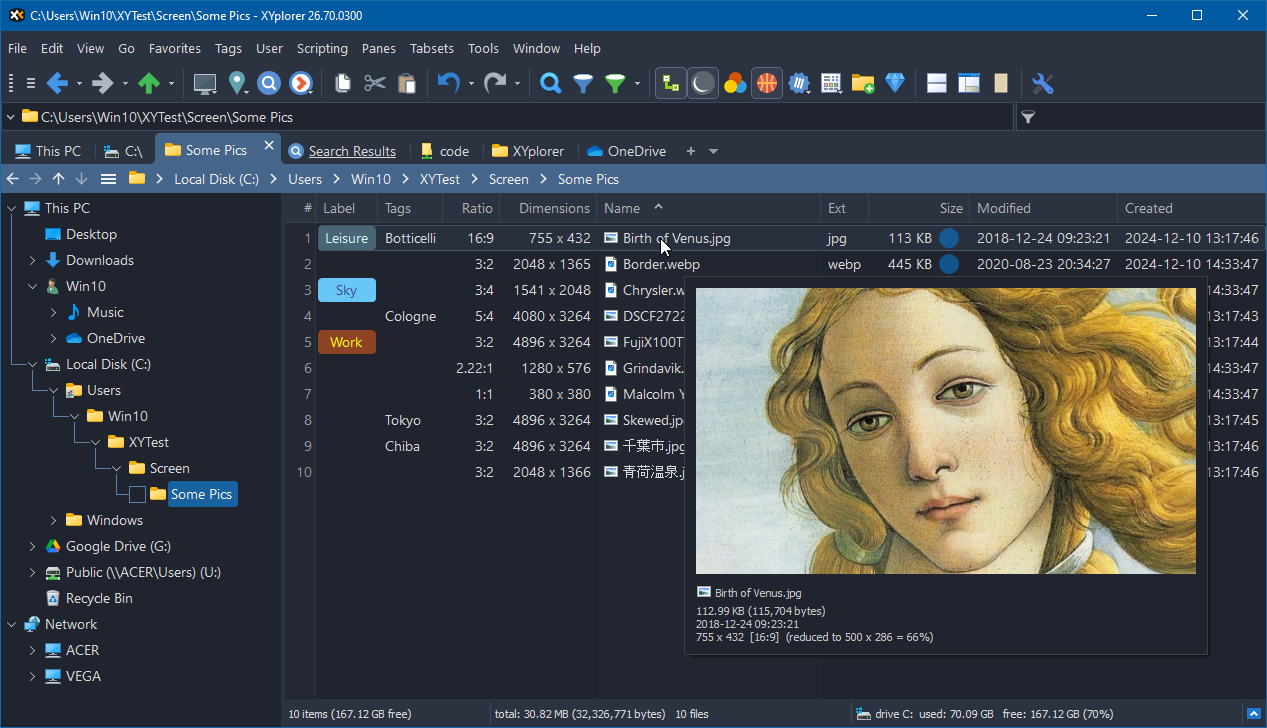The image size is (1267, 728).
Task: Sort by the Modified column header
Action: (1003, 208)
